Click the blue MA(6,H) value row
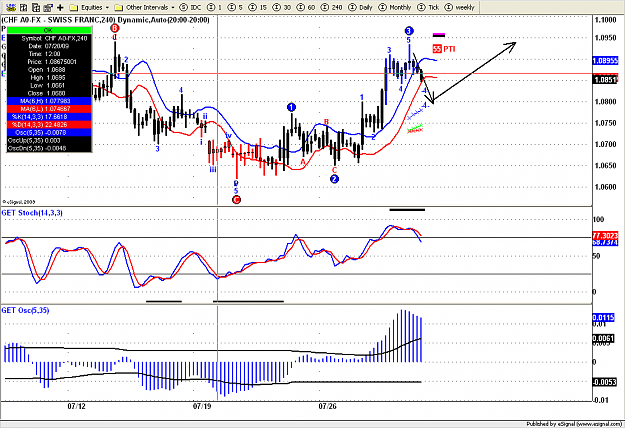The height and width of the screenshot is (428, 625). [x=49, y=101]
